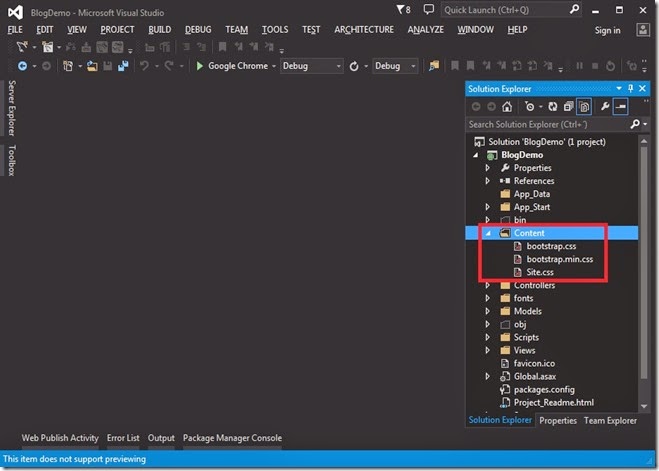Click the Solution Explorer vertical scrollbar thumb
The height and width of the screenshot is (471, 659).
[643, 262]
